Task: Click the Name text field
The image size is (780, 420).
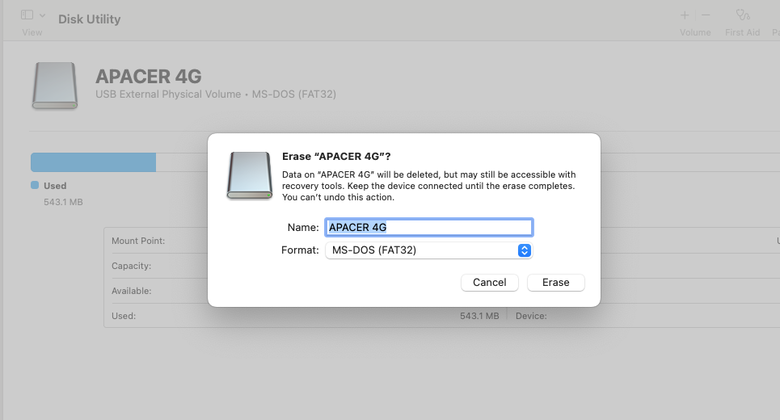Action: (429, 227)
